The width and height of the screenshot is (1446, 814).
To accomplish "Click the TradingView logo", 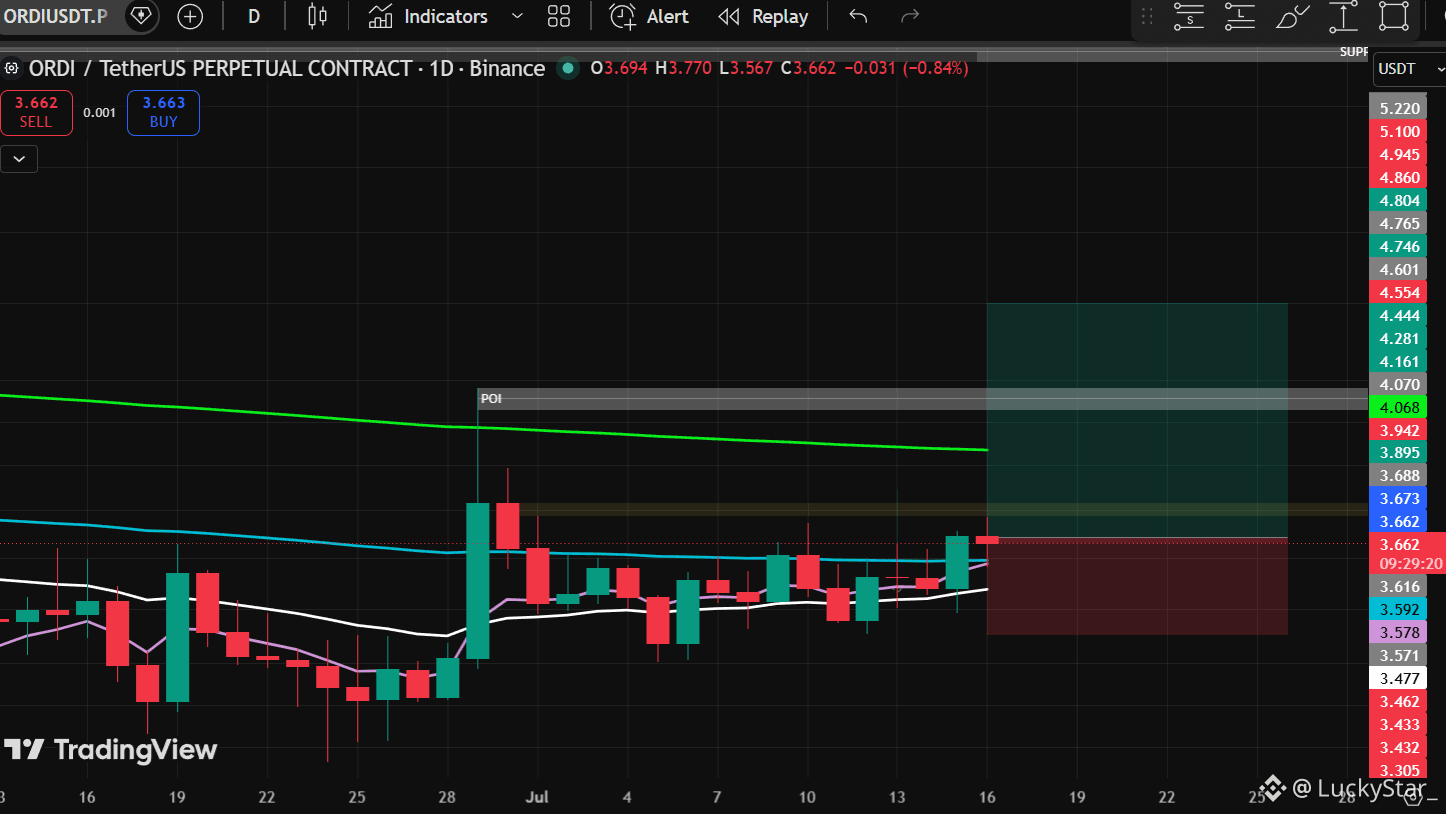I will click(x=110, y=749).
